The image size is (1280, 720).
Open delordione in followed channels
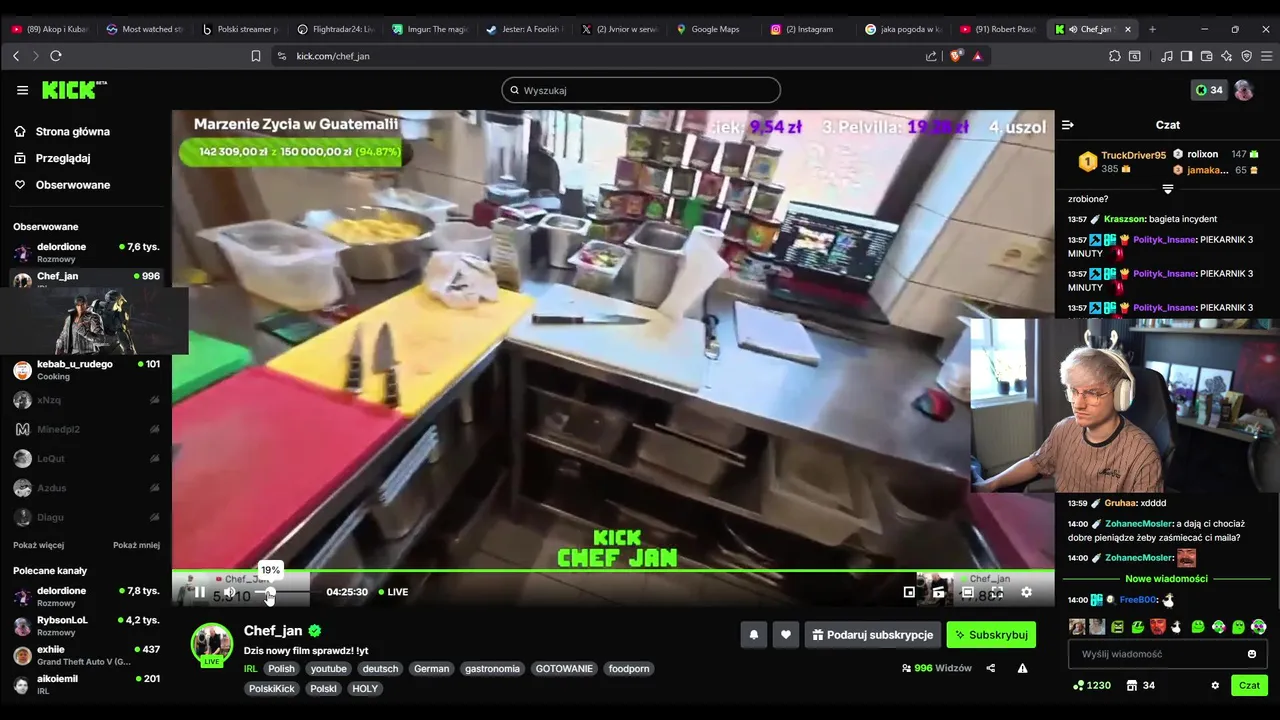[x=86, y=252]
